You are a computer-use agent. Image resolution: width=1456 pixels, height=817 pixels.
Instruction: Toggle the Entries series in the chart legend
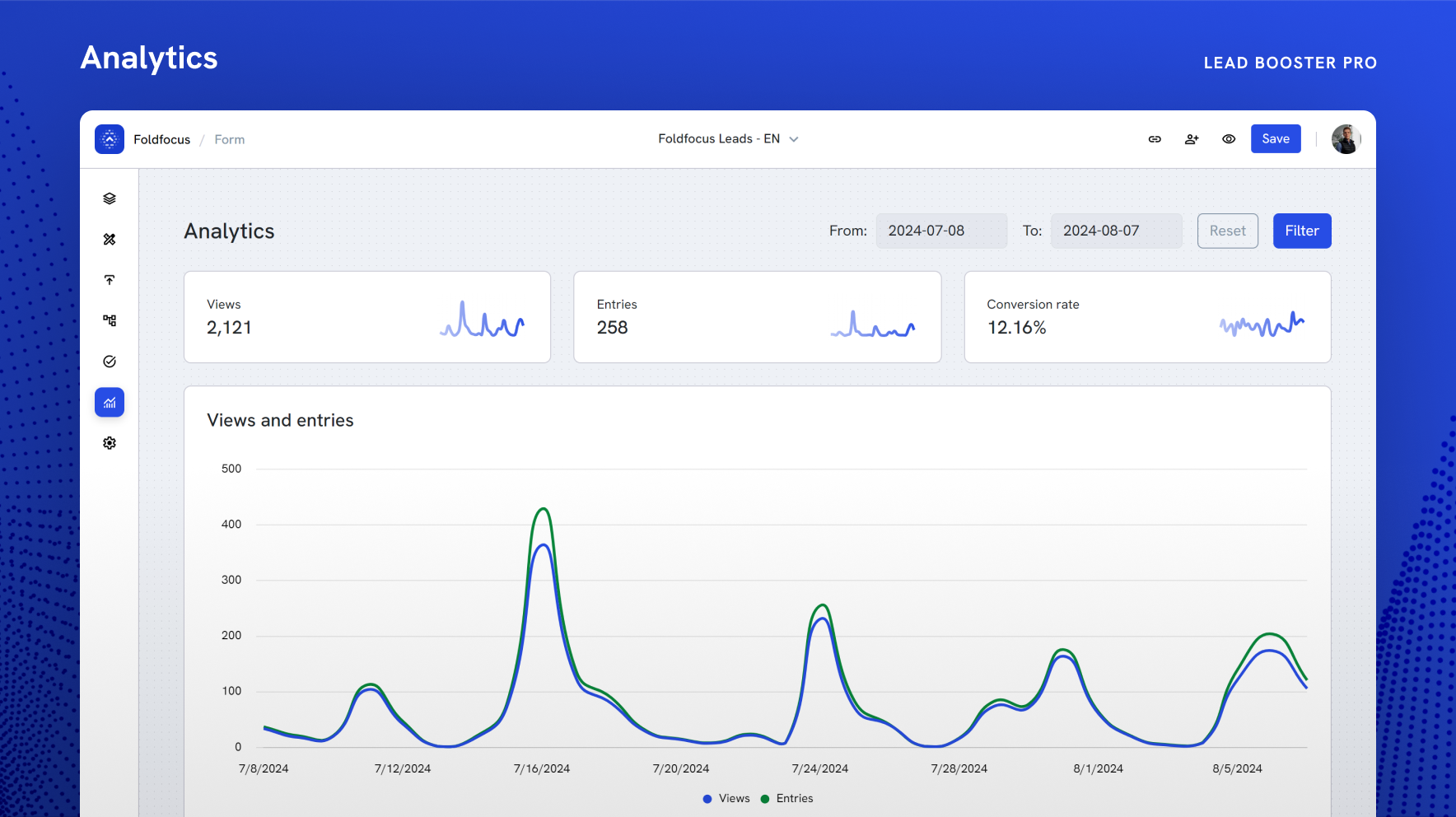pyautogui.click(x=786, y=798)
